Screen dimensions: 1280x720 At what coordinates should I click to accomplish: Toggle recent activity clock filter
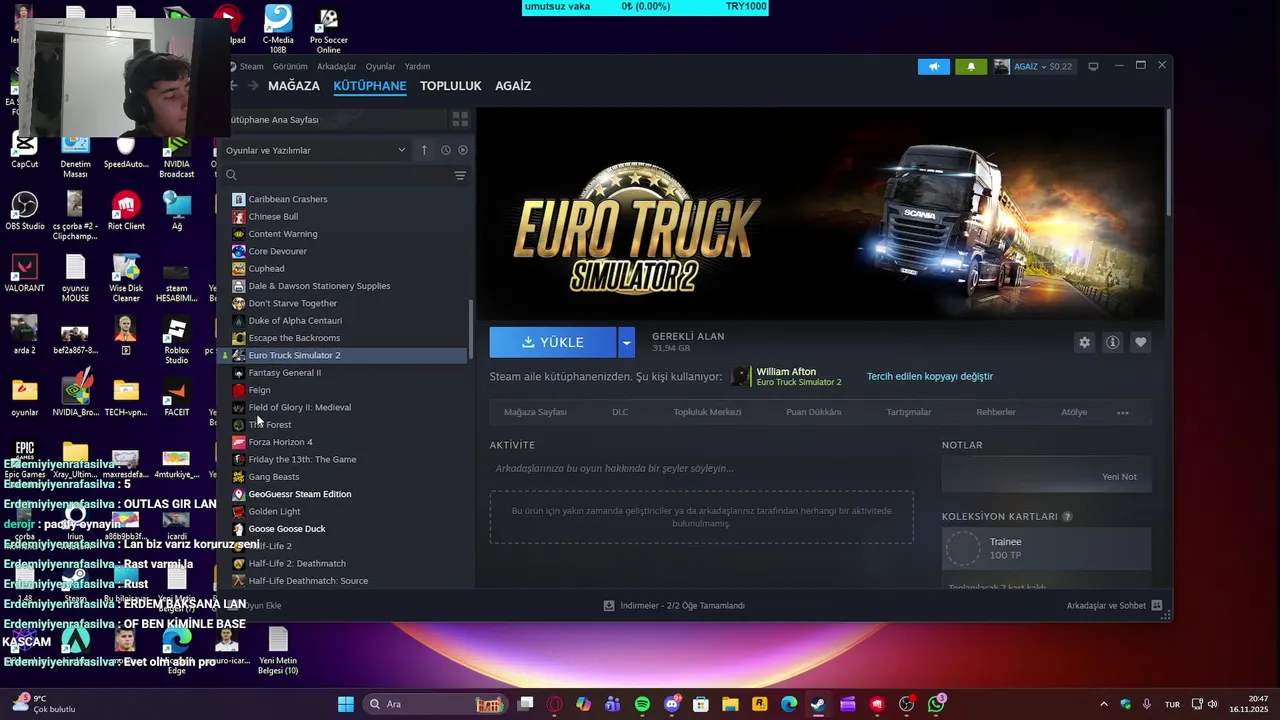coord(445,150)
